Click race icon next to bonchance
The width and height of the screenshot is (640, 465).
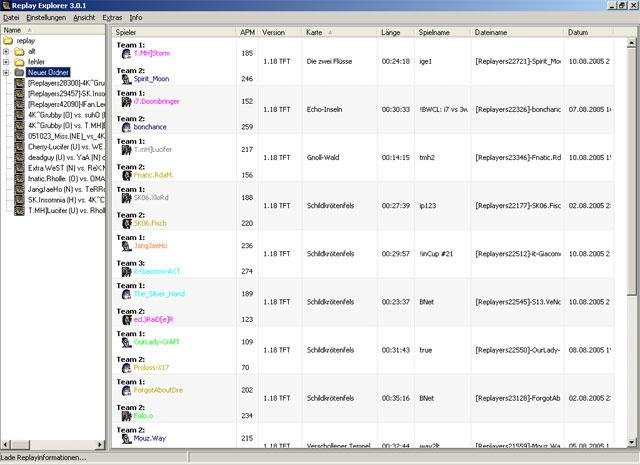pos(127,127)
